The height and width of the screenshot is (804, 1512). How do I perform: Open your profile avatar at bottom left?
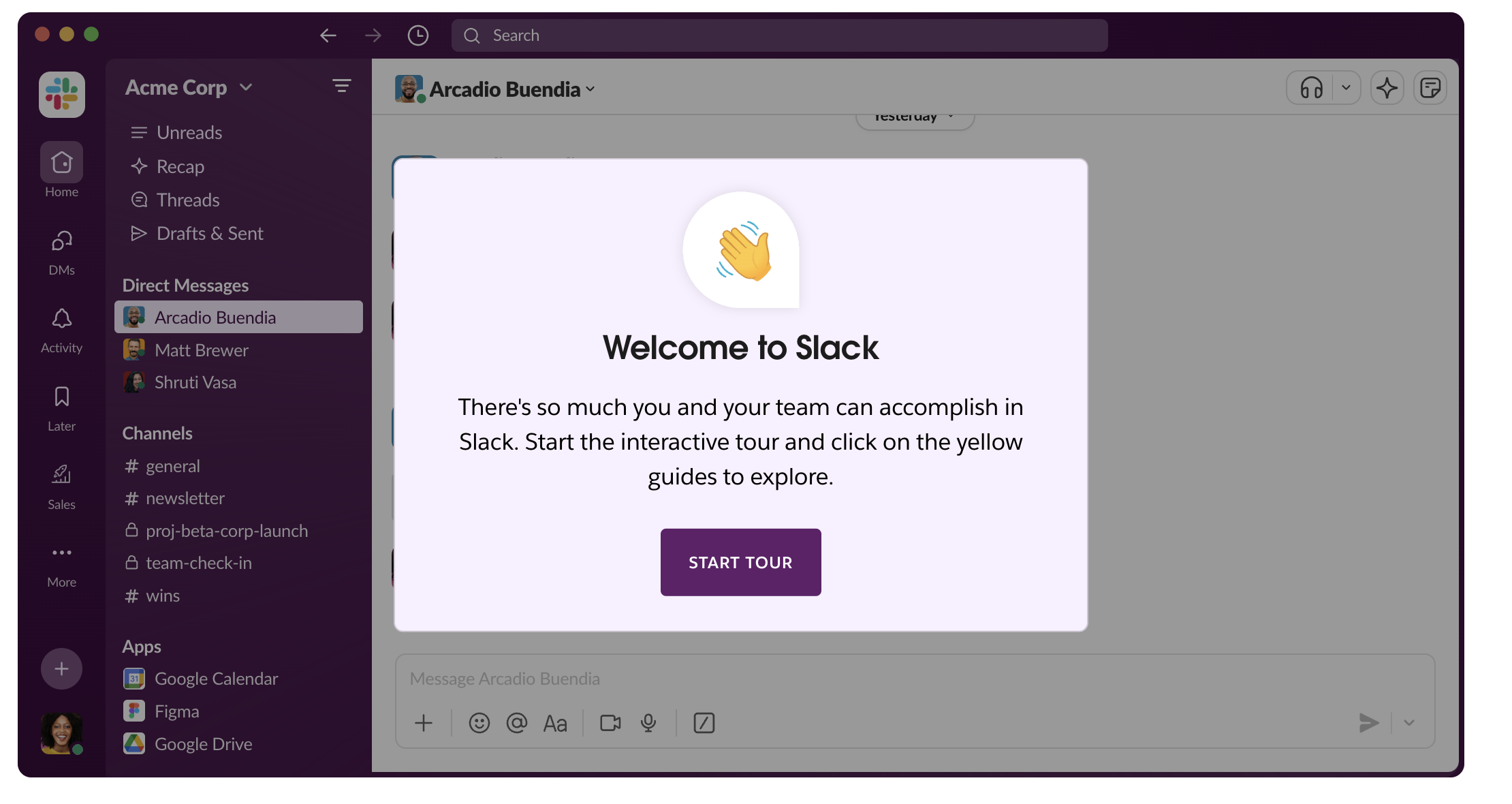62,733
